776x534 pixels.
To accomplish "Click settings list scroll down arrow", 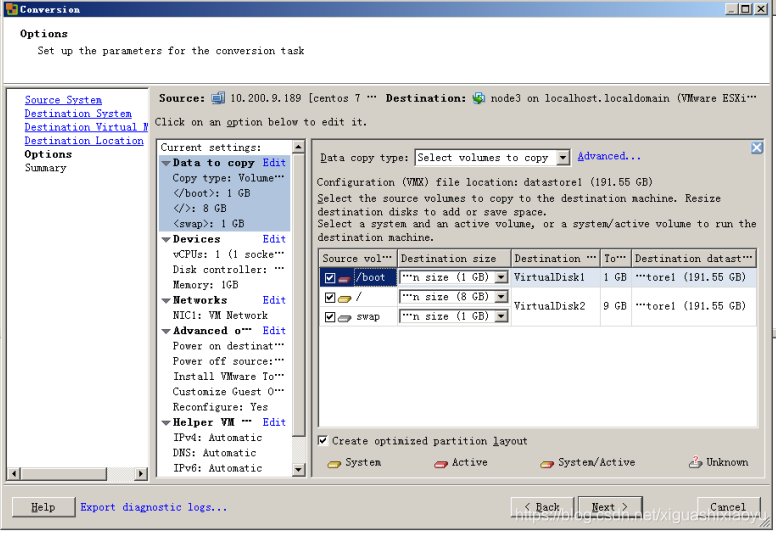I will tap(298, 469).
